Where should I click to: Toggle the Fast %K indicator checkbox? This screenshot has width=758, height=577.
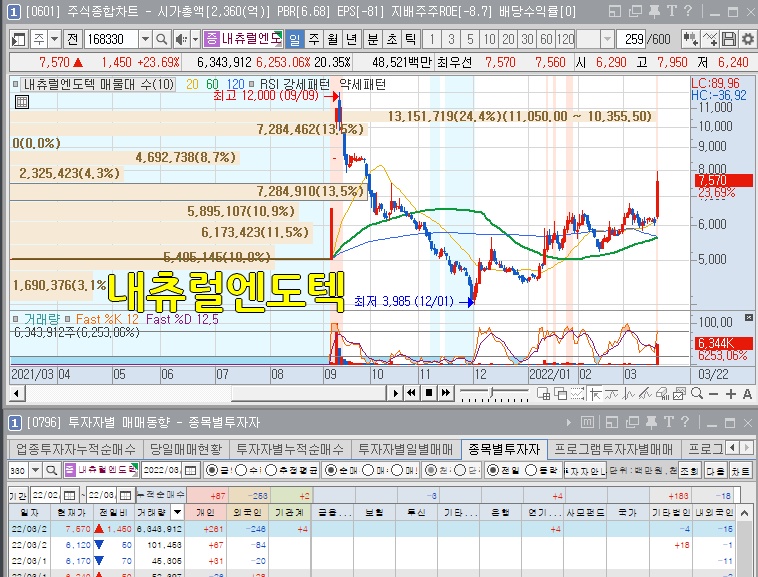click(68, 319)
